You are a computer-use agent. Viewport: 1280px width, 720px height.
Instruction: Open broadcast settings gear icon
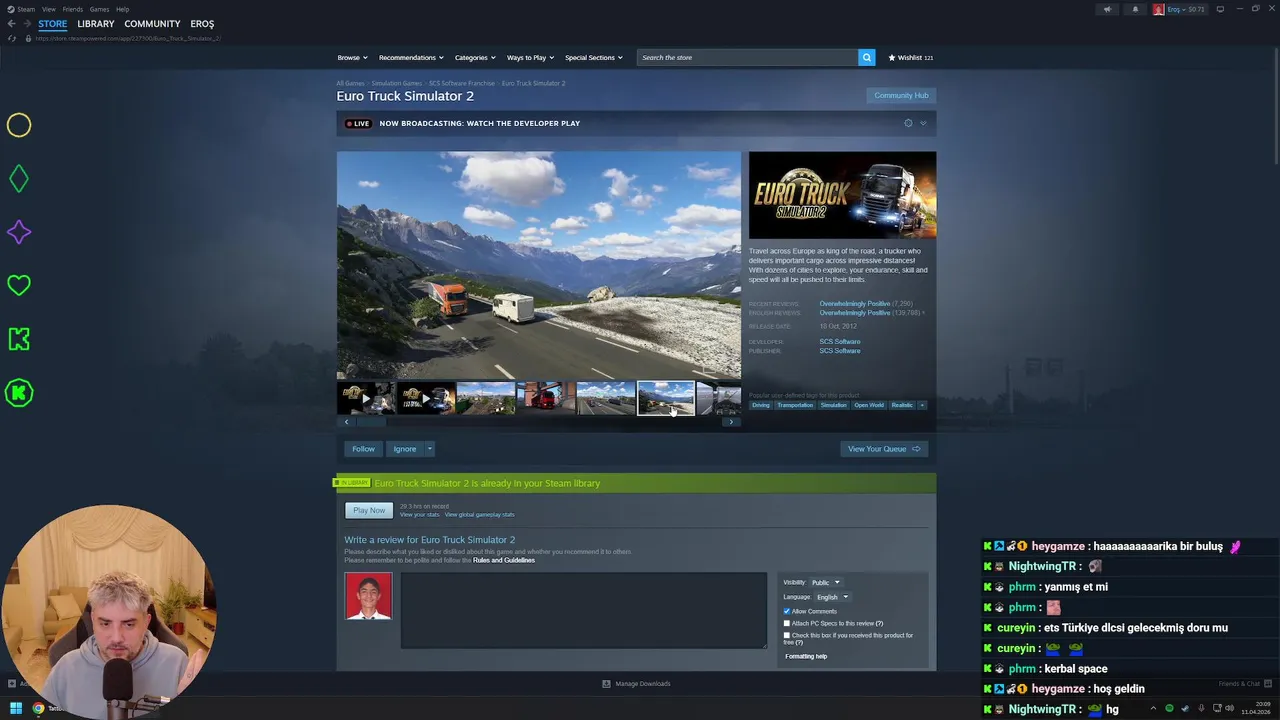pyautogui.click(x=908, y=123)
